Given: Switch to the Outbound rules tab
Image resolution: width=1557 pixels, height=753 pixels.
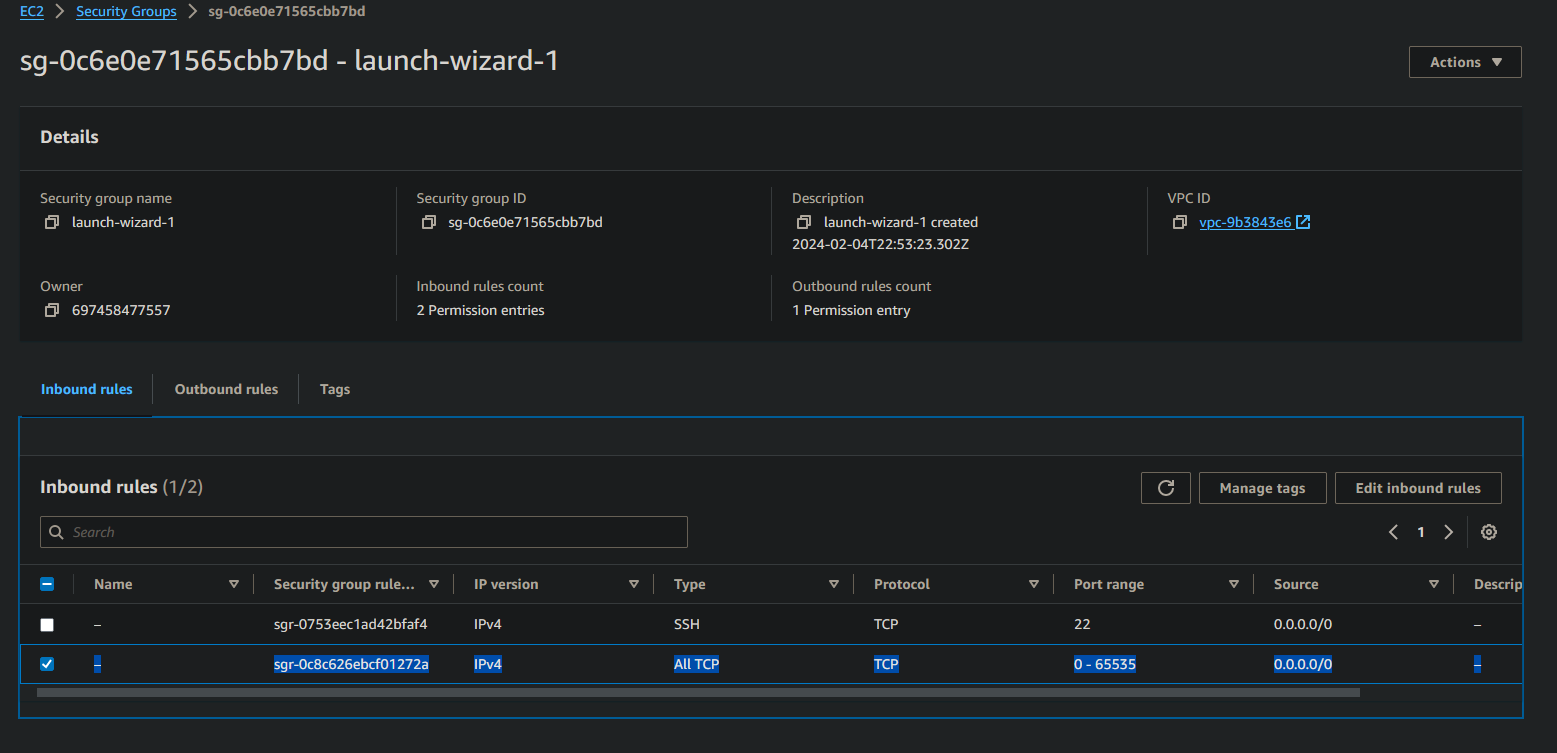Looking at the screenshot, I should 226,389.
